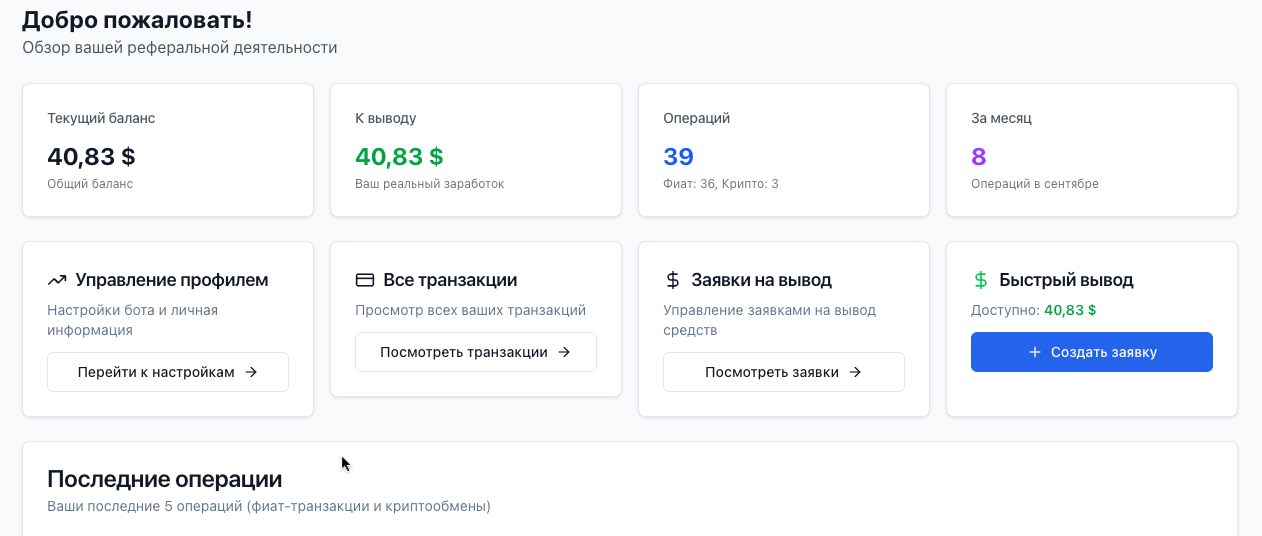Viewport: 1262px width, 536px height.
Task: Click the credit card icon beside Все транзакции
Action: click(x=365, y=280)
